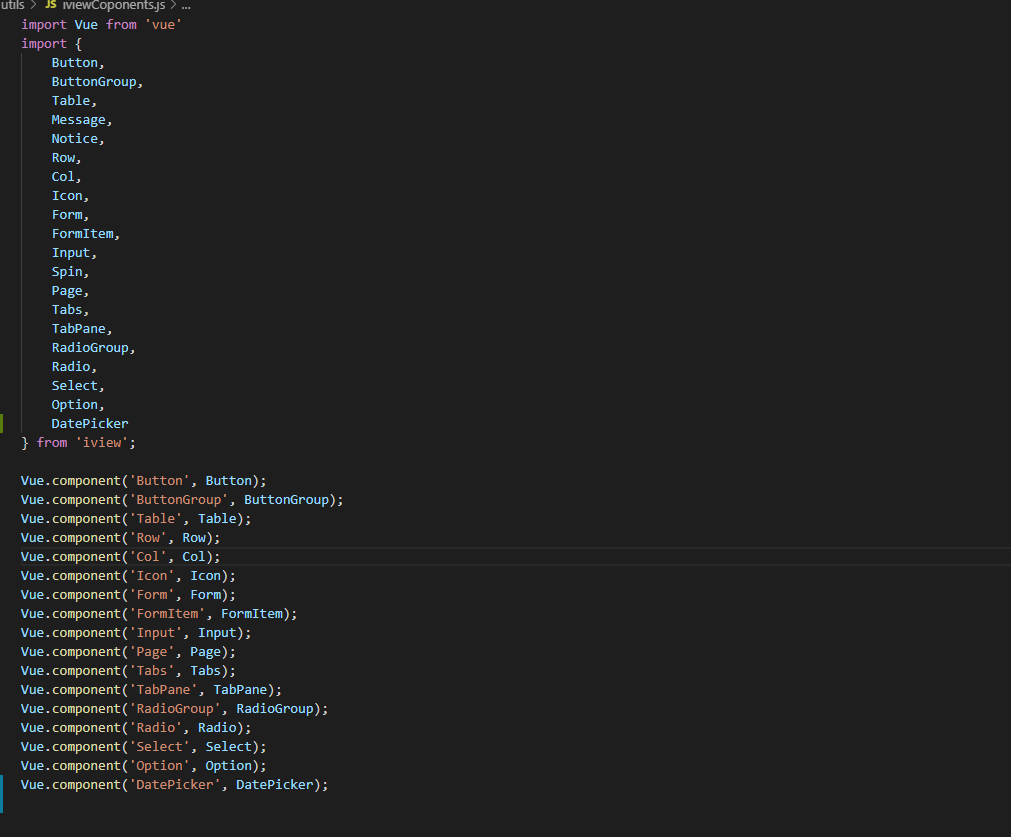The height and width of the screenshot is (837, 1011).
Task: Click Notice in the import list
Action: point(75,139)
